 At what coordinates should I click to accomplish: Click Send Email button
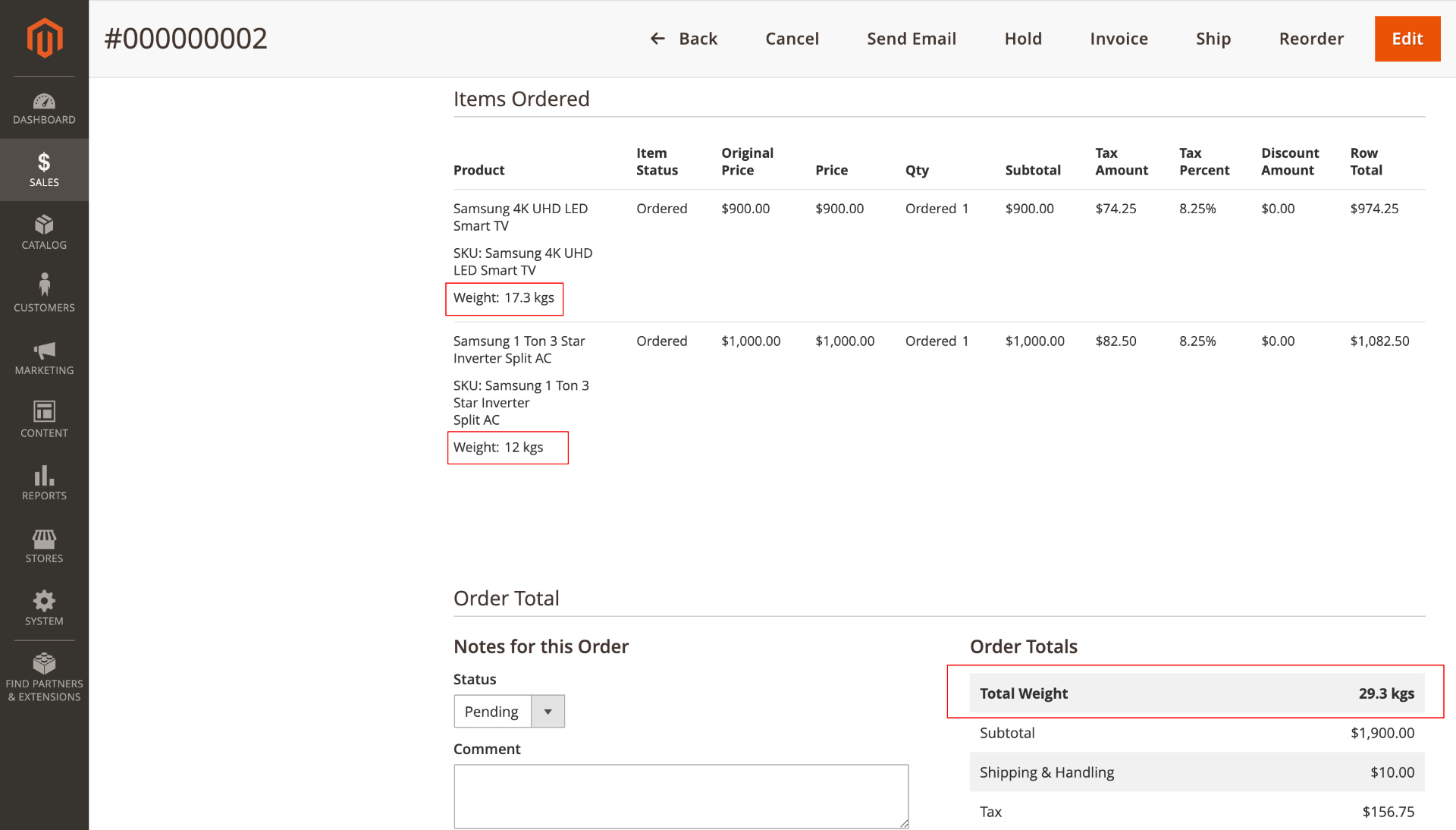pos(912,39)
